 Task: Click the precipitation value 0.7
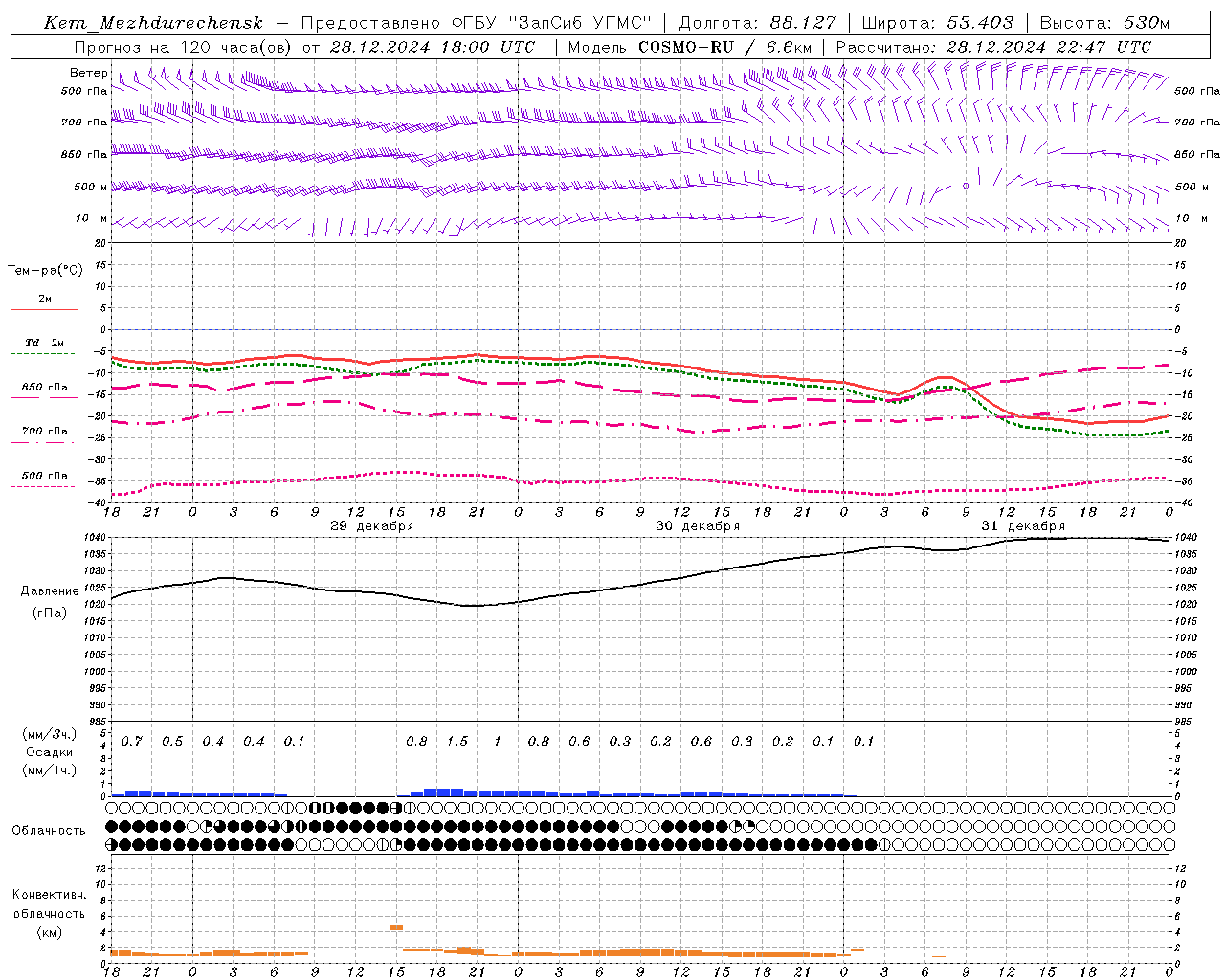coord(132,742)
